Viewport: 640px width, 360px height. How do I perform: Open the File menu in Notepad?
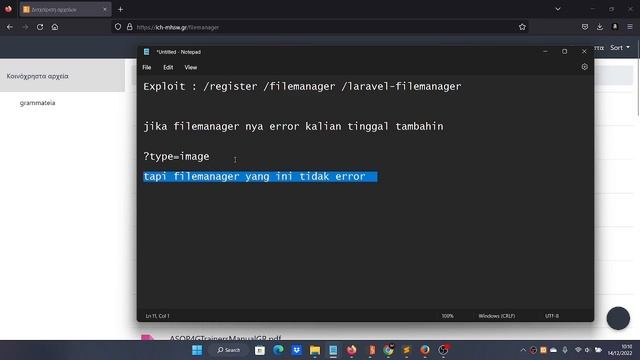[147, 67]
